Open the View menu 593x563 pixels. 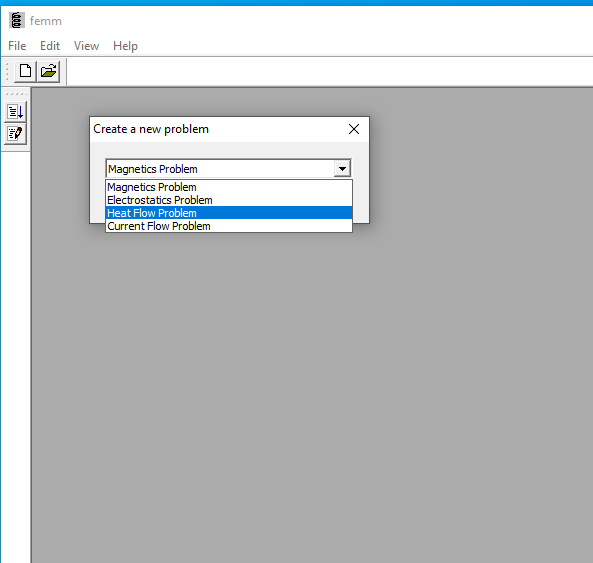(x=86, y=46)
